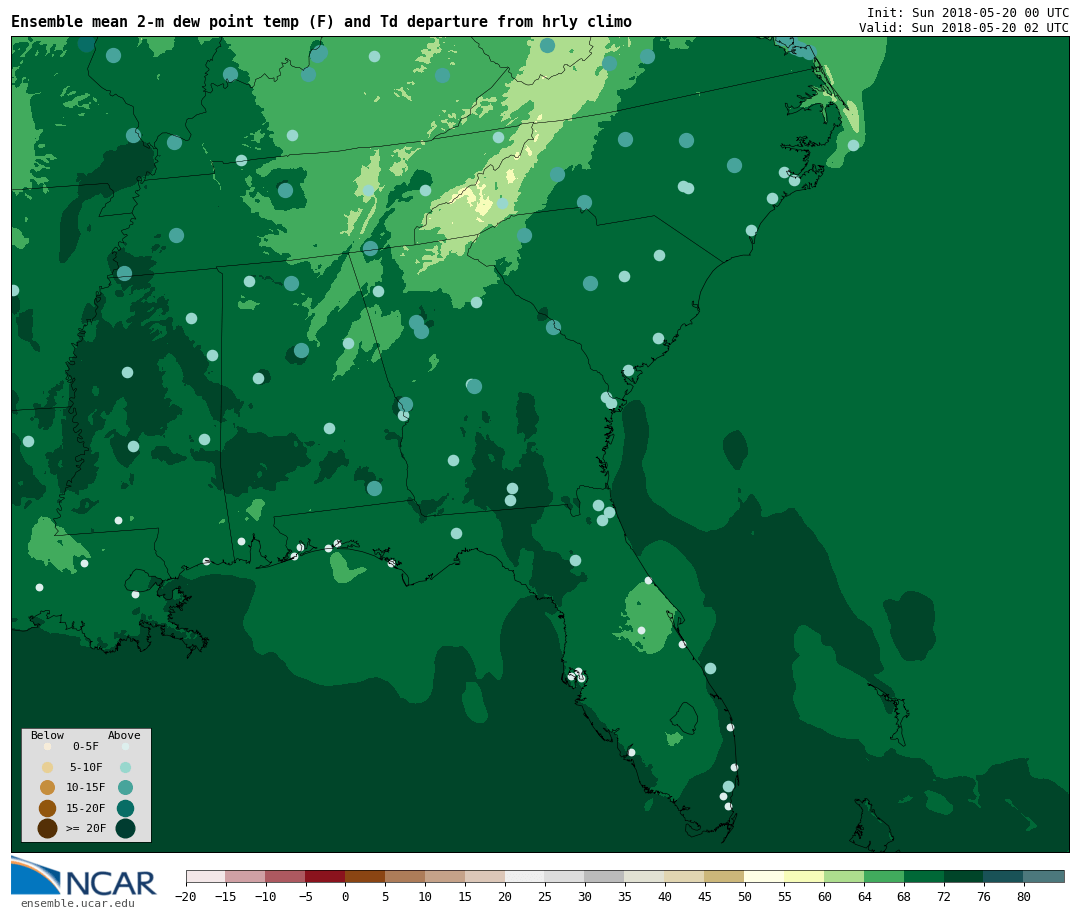Click the NCAR logo
1080x915 pixels.
tap(83, 876)
